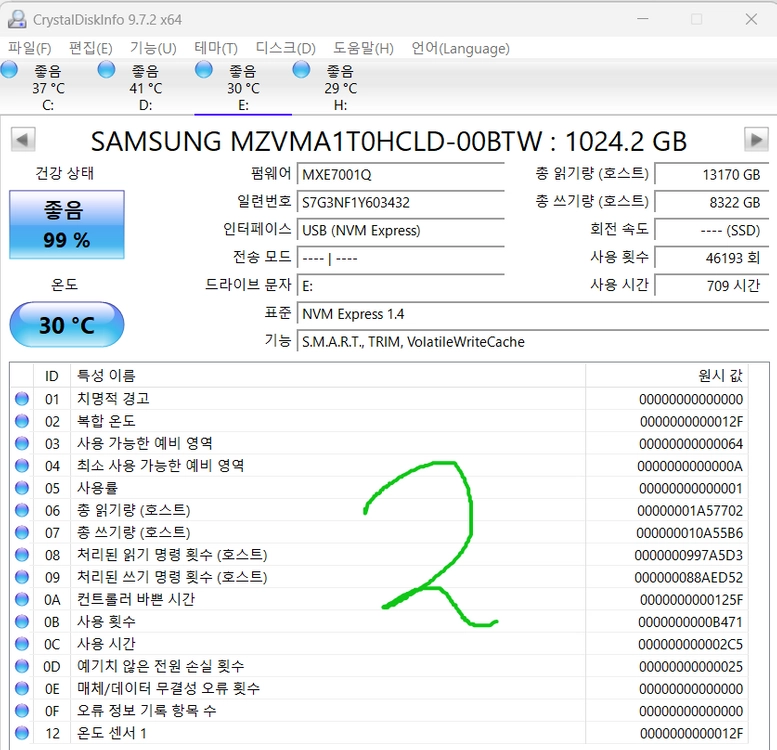Click the interface field USB (NVM Express)
Screen dimensions: 777x750
(400, 230)
